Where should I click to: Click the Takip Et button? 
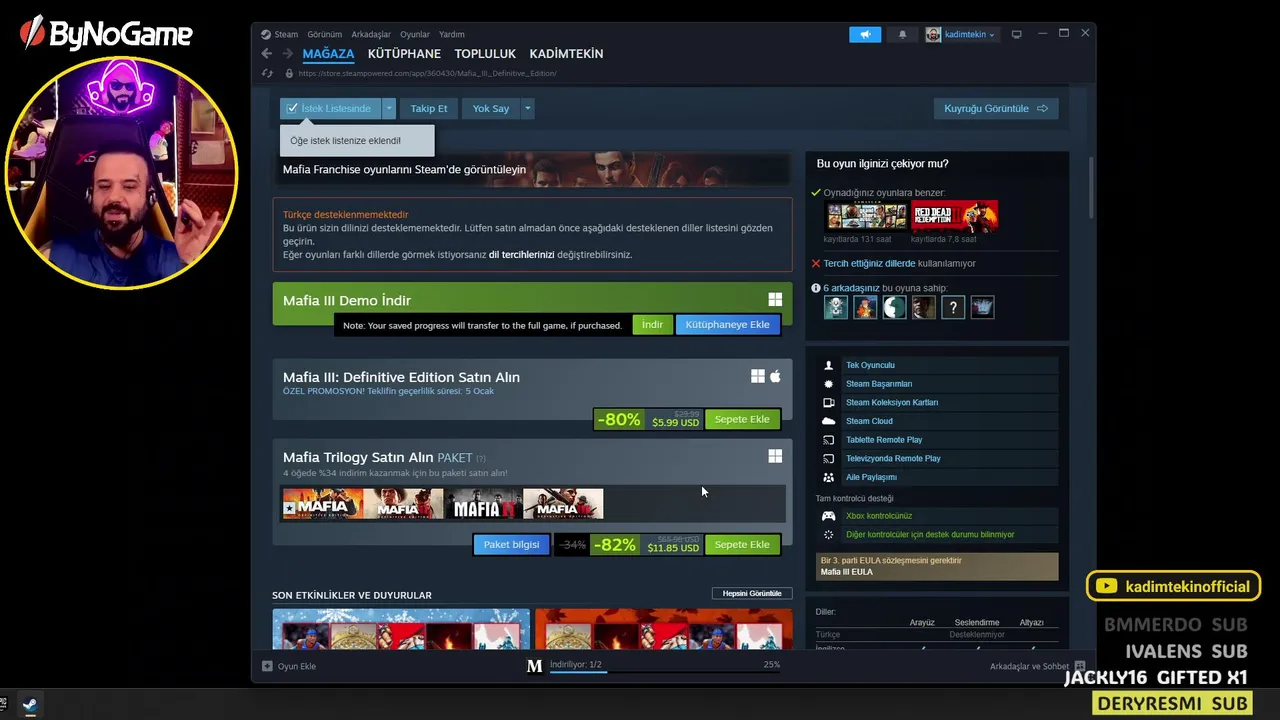(429, 108)
